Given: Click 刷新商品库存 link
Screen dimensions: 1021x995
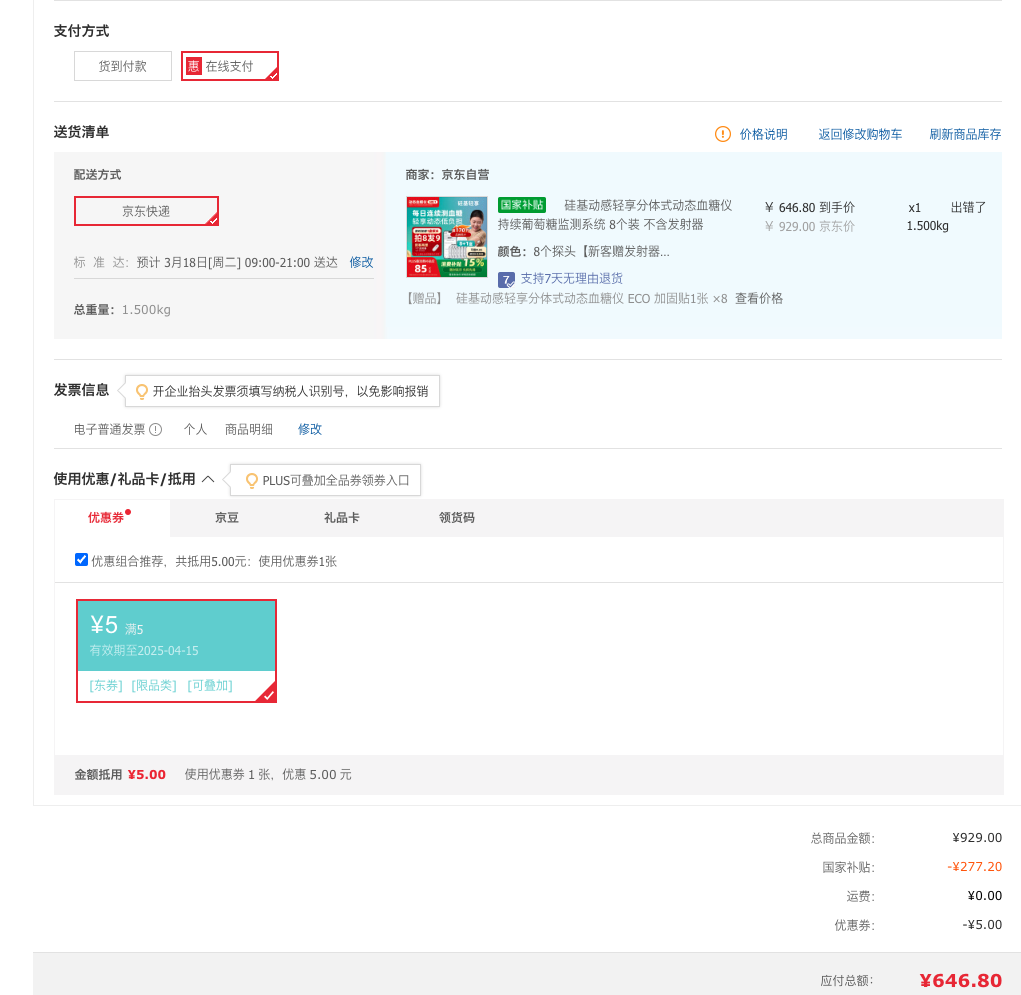Looking at the screenshot, I should [x=965, y=134].
